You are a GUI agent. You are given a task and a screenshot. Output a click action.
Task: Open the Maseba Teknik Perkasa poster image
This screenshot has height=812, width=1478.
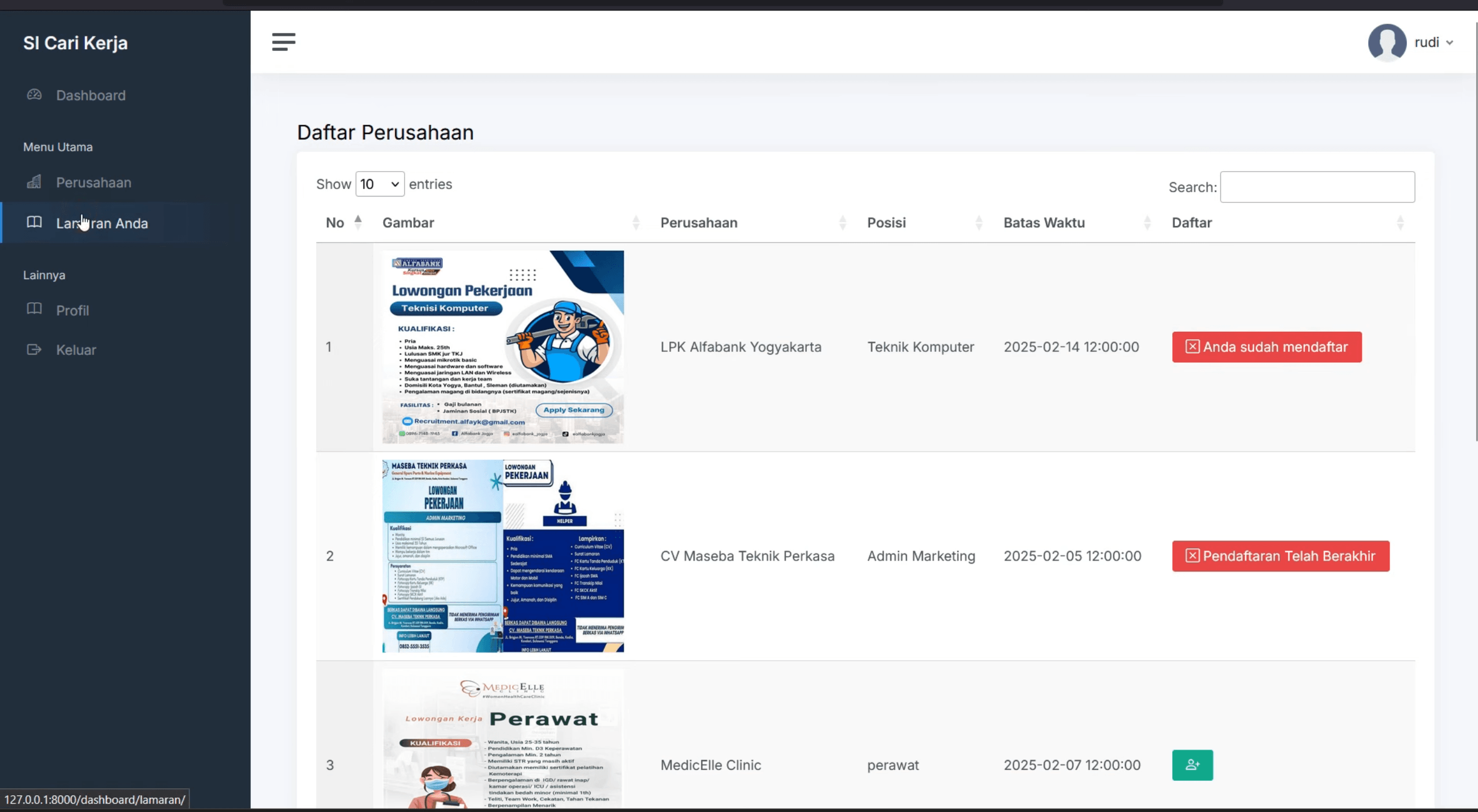(503, 556)
